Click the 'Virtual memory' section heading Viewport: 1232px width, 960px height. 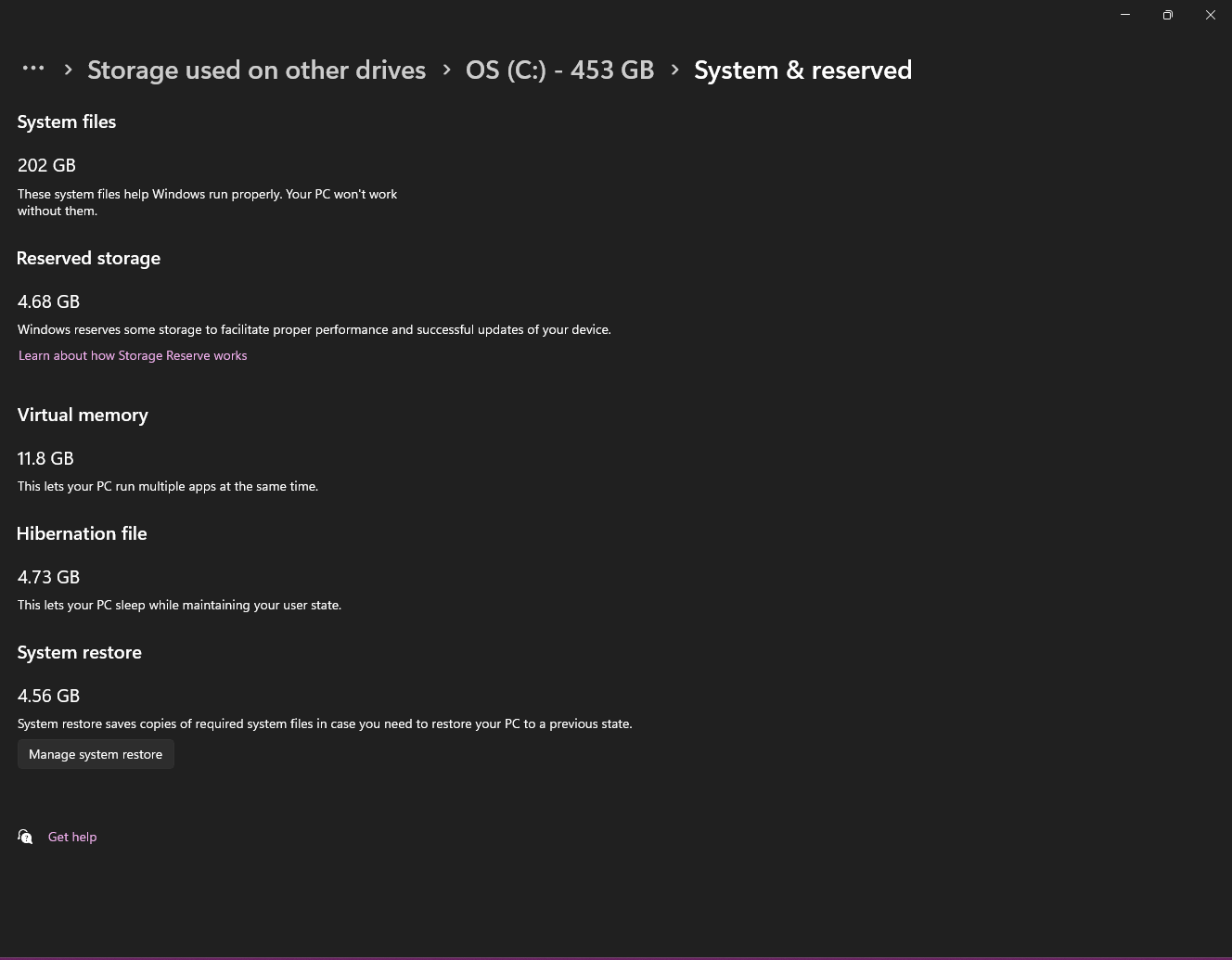pos(83,415)
